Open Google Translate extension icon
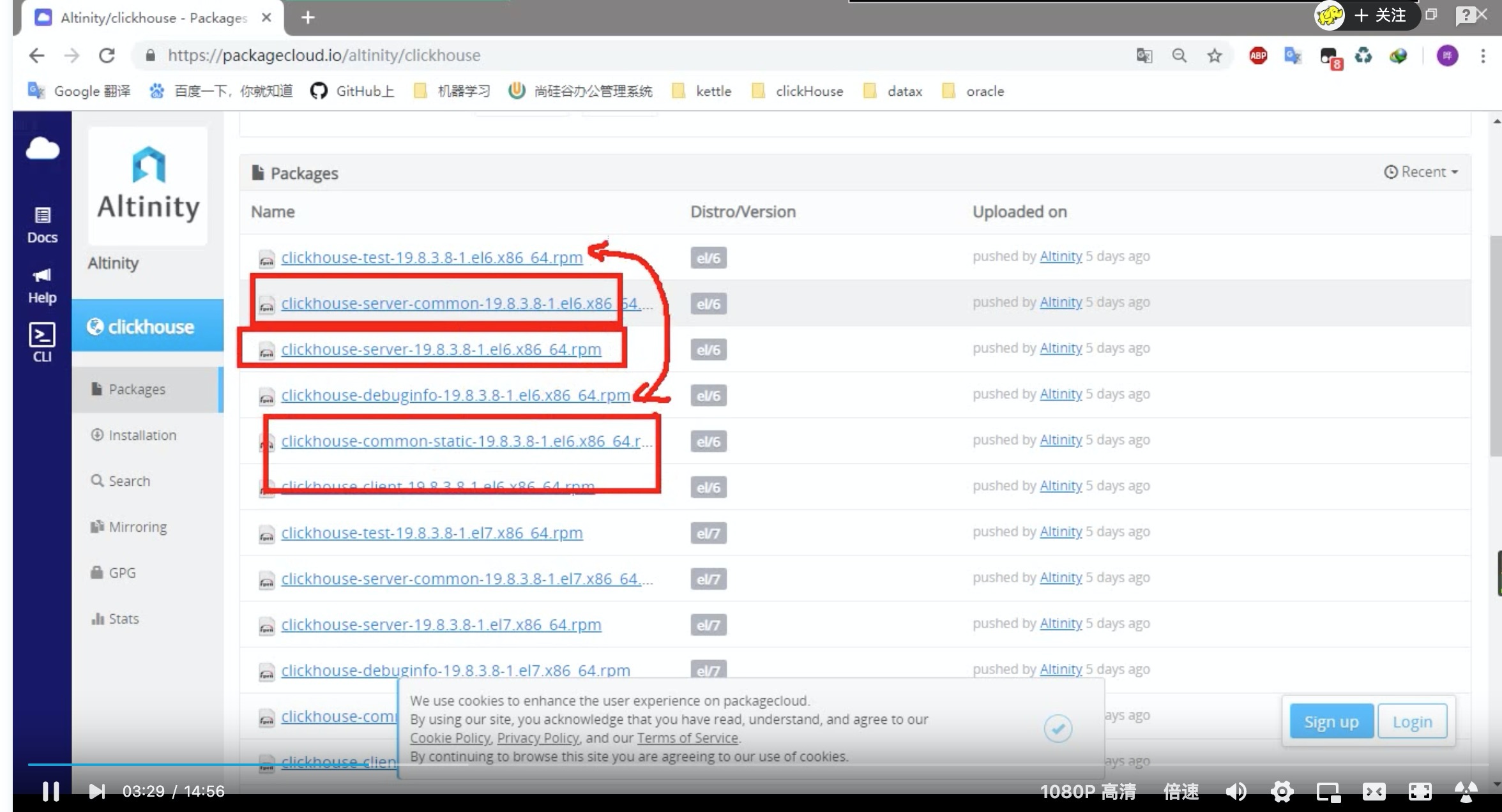 [1293, 56]
